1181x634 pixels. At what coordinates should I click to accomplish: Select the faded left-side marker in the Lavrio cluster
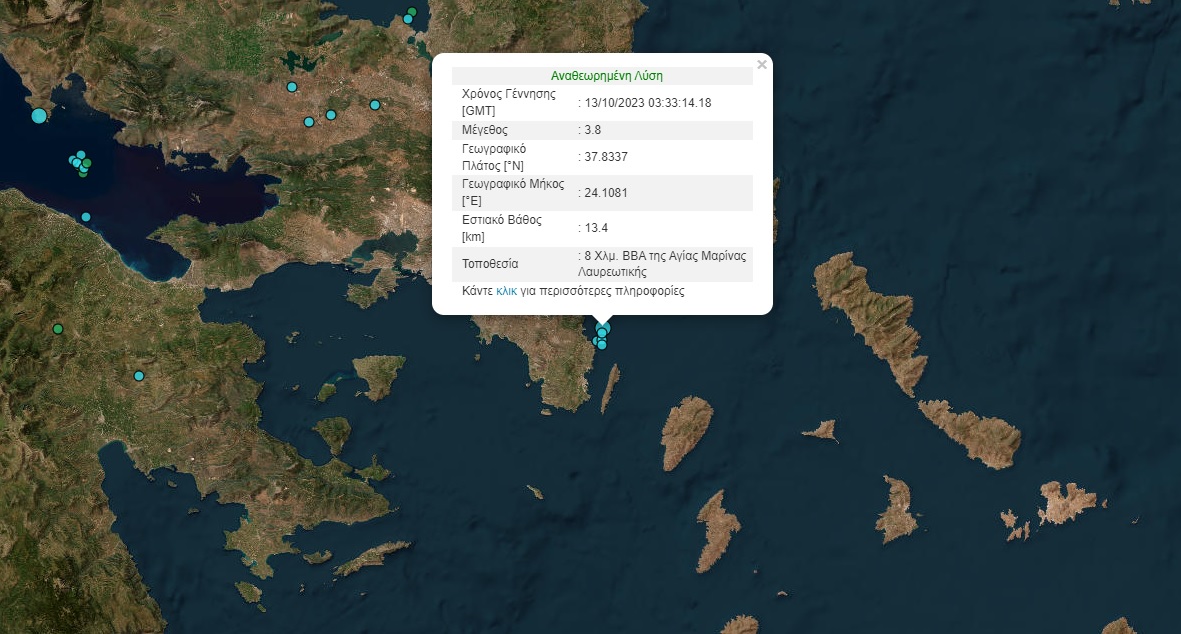[594, 341]
